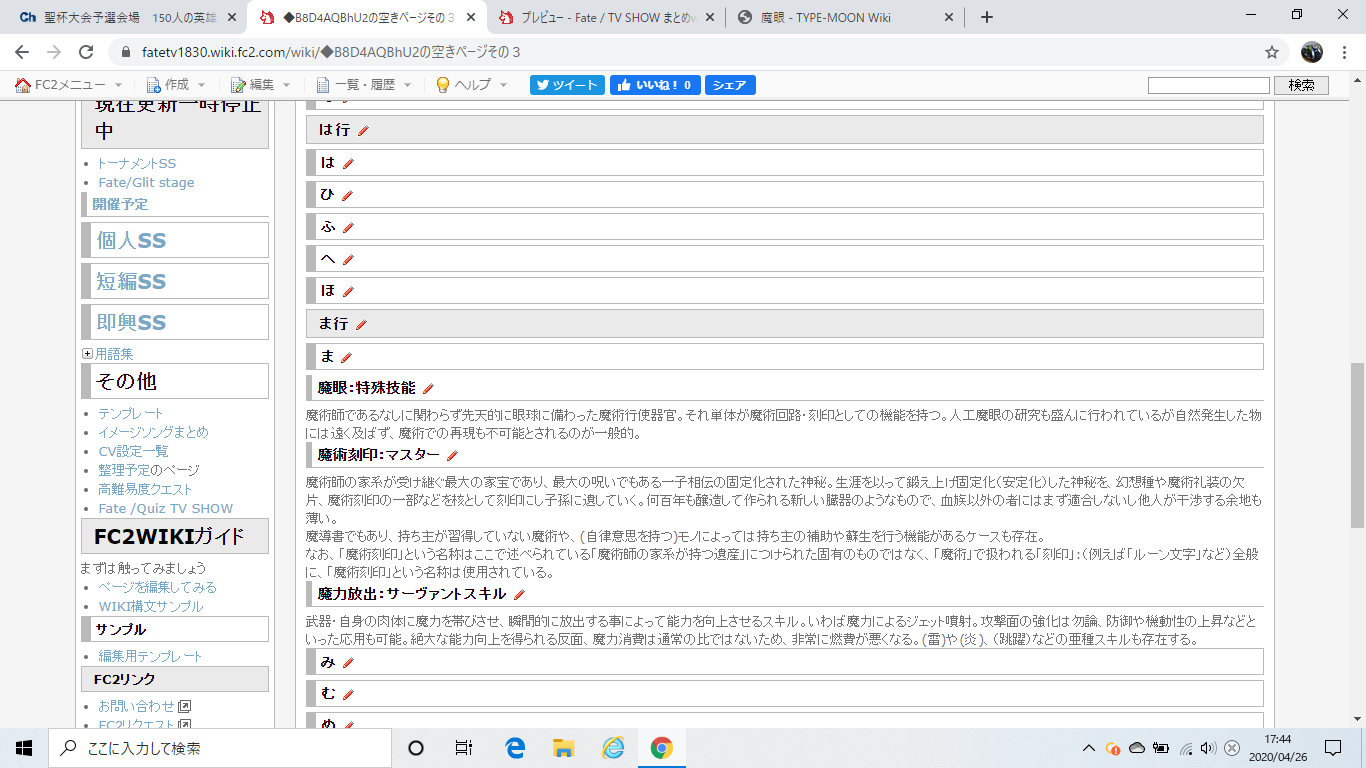
Task: Click the edit pencil next to 魔術刻印:マスター
Action: point(452,456)
